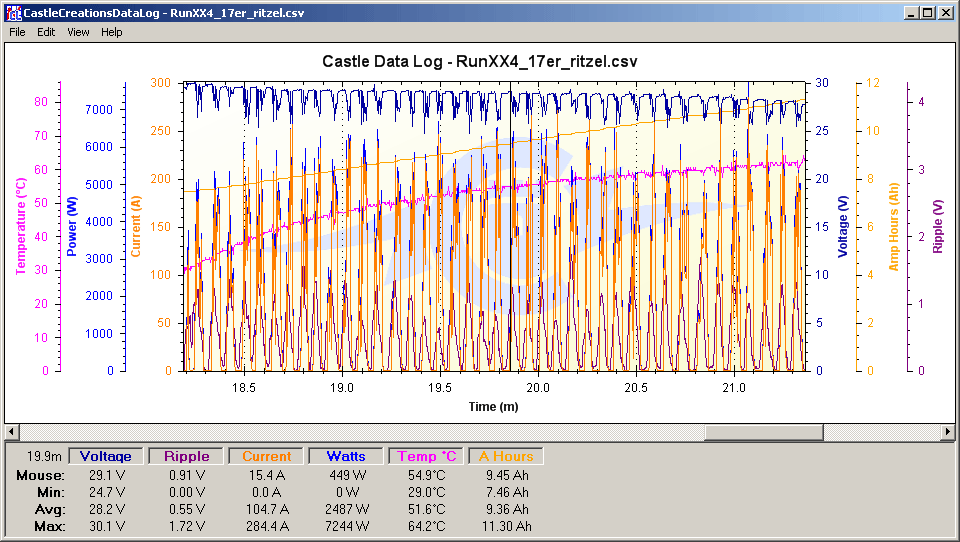The width and height of the screenshot is (960, 542).
Task: Click the 300 tick on Current axis
Action: (160, 83)
